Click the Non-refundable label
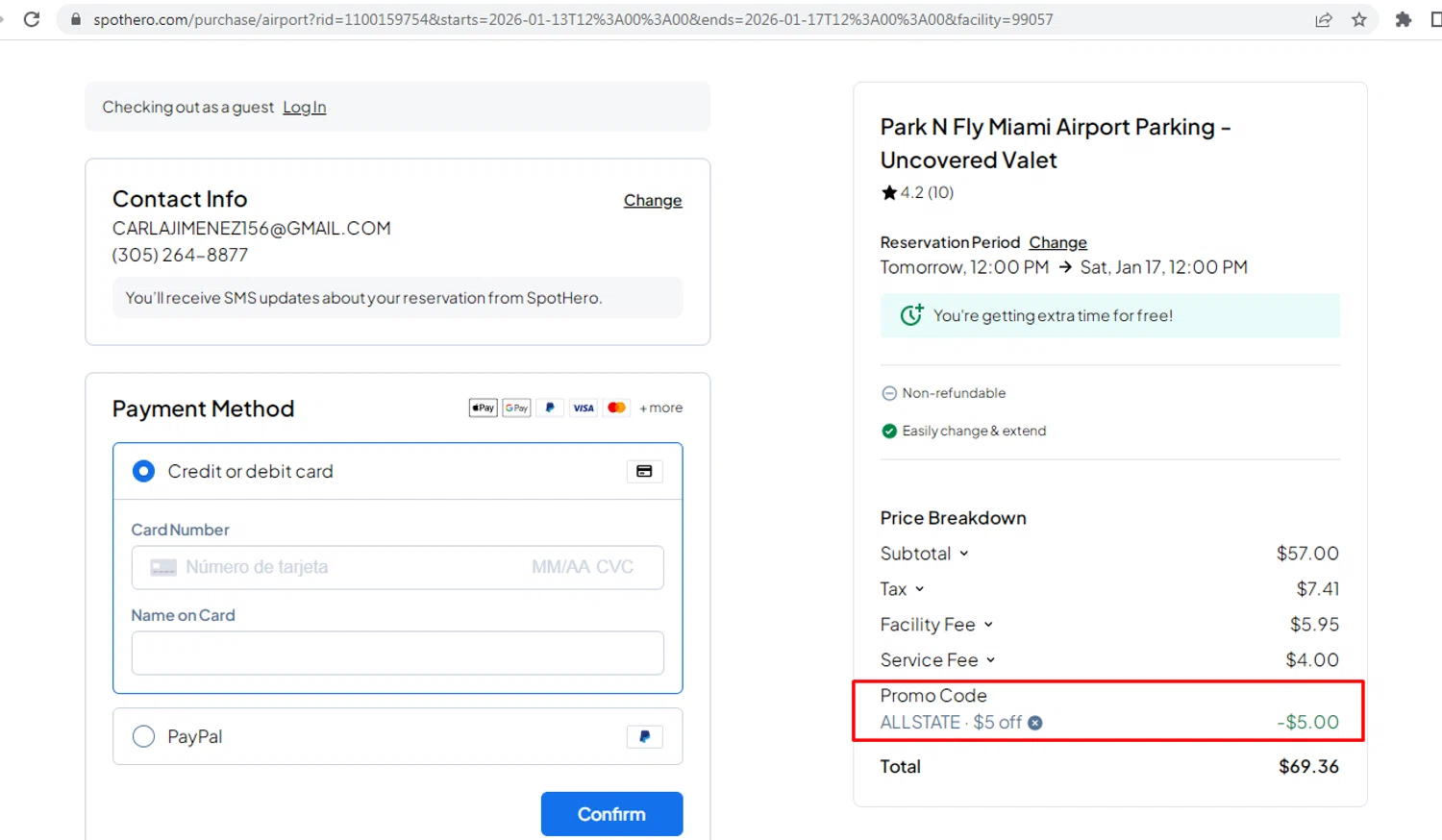The image size is (1442, 840). click(954, 393)
